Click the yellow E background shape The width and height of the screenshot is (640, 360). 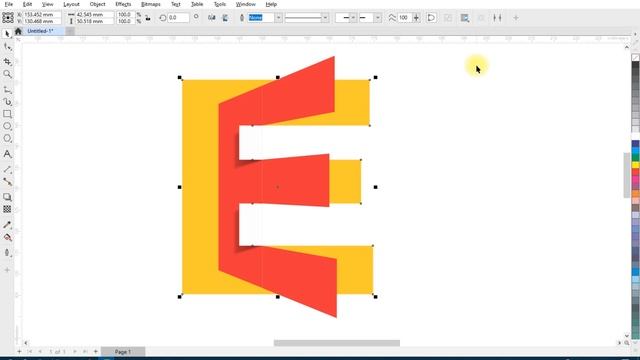click(x=200, y=187)
